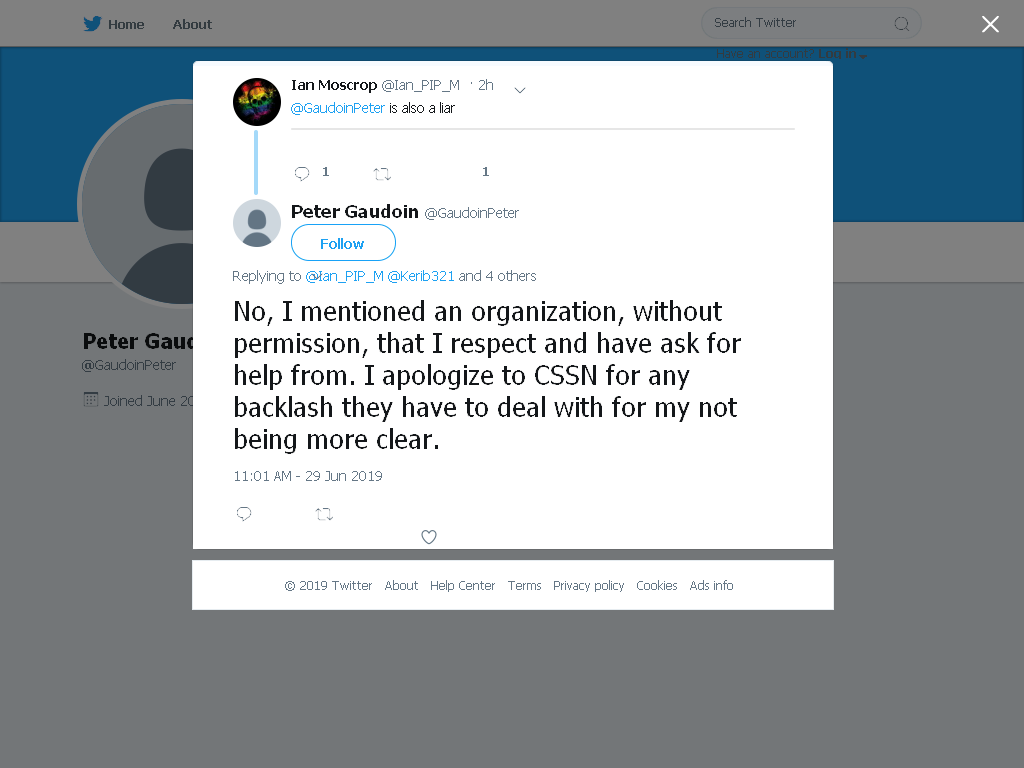Screen dimensions: 1024x768
Task: Reply to Peter Gaudoin's tweet
Action: click(x=244, y=514)
